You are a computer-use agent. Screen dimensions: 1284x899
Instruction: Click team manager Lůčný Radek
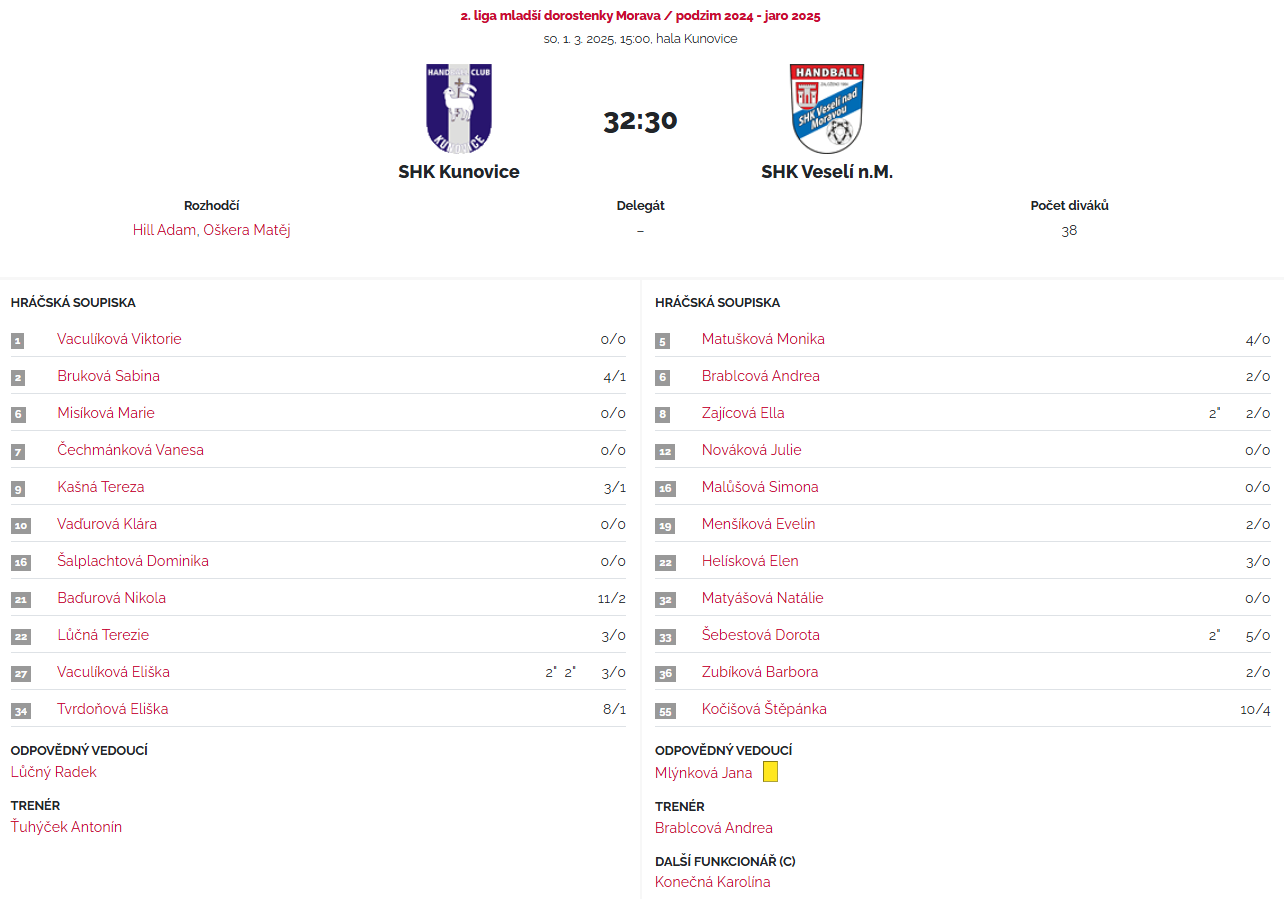54,772
